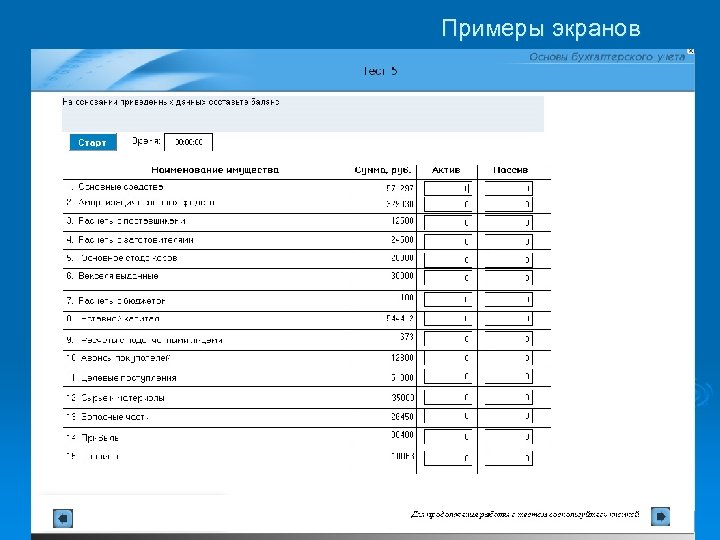Click Актив field for Сырье и материалы
Screen dimensions: 720x540
[x=448, y=397]
